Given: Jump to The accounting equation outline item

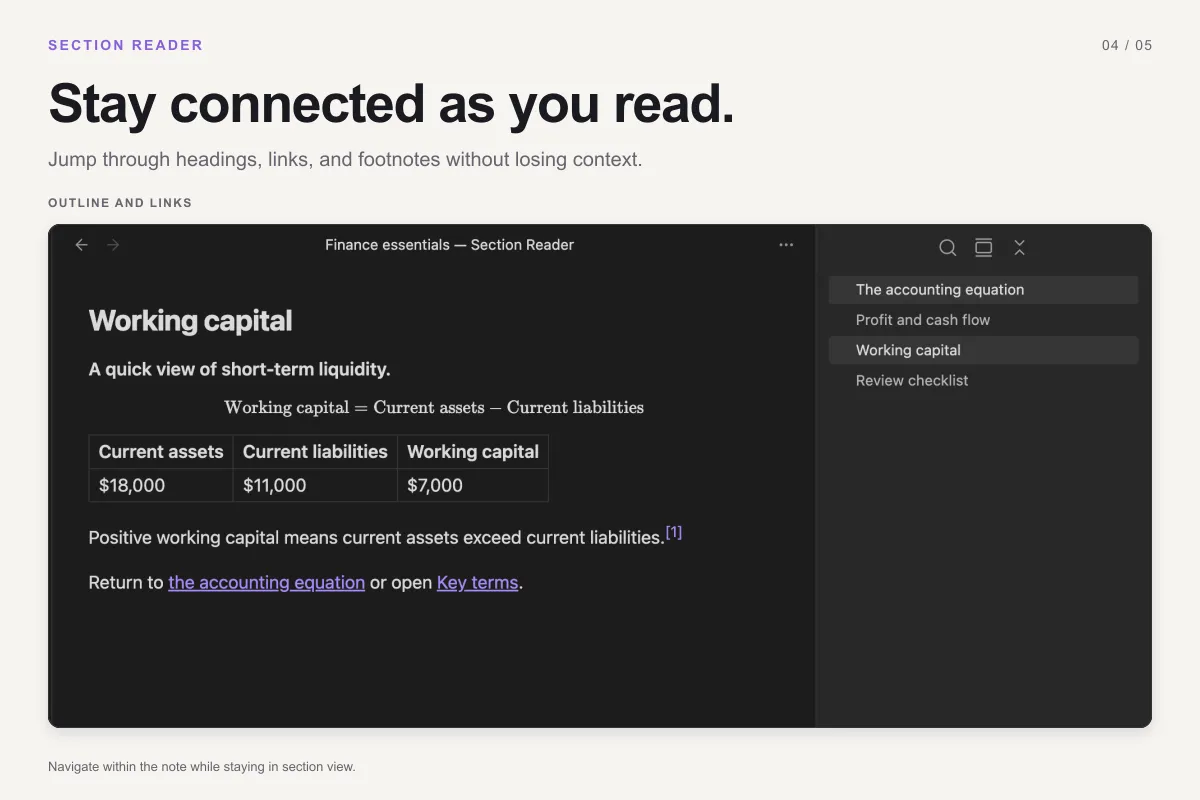Looking at the screenshot, I should [x=984, y=290].
